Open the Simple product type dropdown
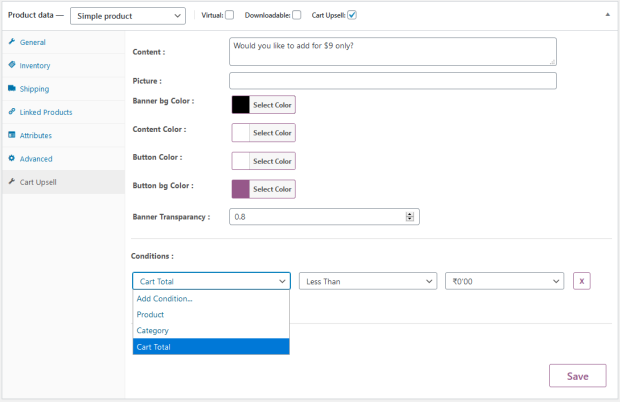 point(128,16)
